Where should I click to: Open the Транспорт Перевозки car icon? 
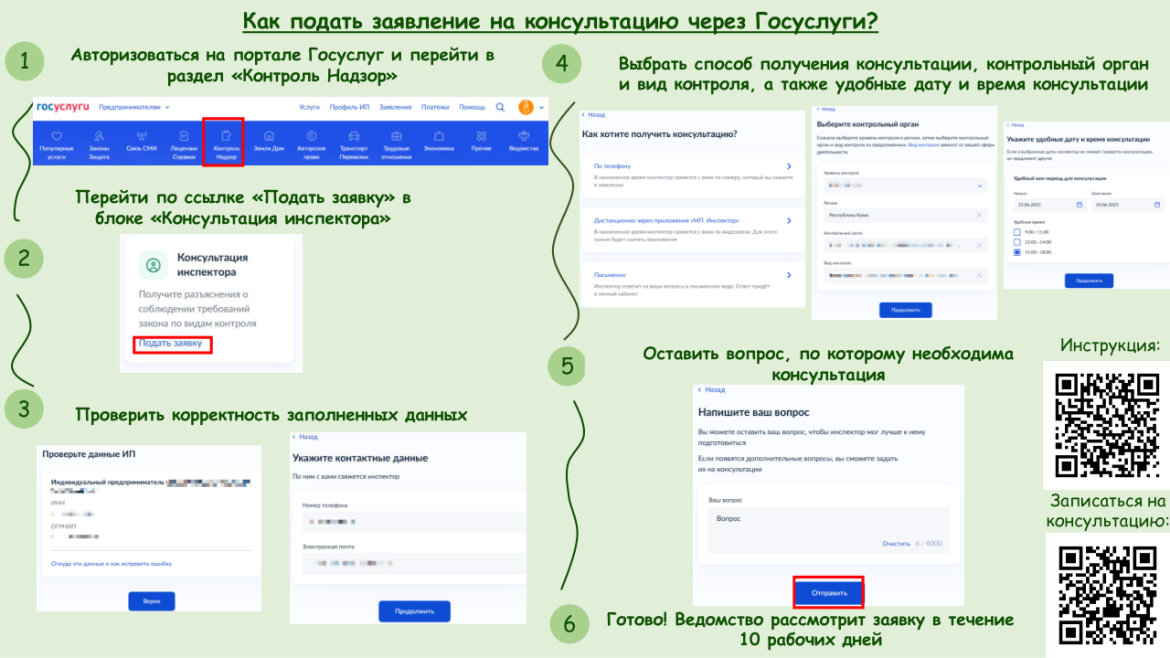(354, 137)
